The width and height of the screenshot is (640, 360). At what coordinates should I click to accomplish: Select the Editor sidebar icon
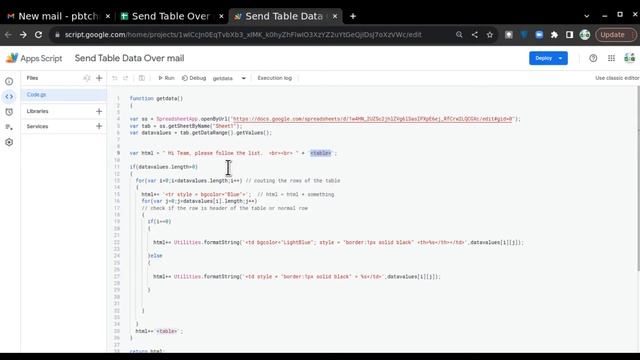[9, 97]
